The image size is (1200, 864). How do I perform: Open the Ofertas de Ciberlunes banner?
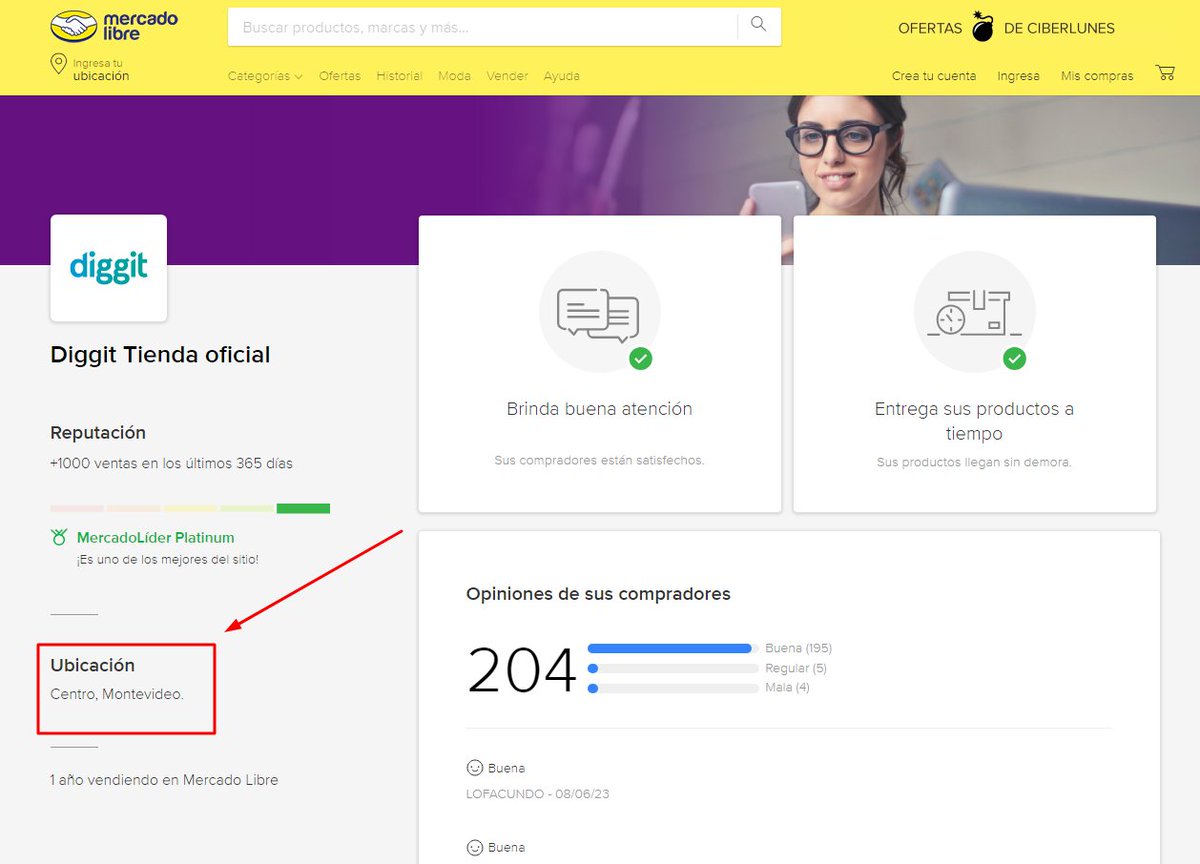click(x=1006, y=28)
